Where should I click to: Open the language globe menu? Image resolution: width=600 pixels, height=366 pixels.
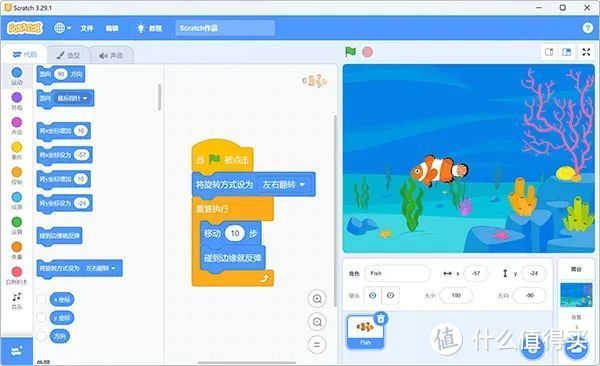[x=62, y=28]
